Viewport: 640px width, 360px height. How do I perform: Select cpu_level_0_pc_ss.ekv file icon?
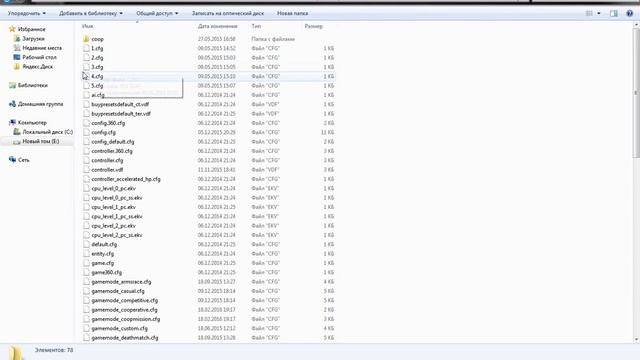tap(86, 198)
